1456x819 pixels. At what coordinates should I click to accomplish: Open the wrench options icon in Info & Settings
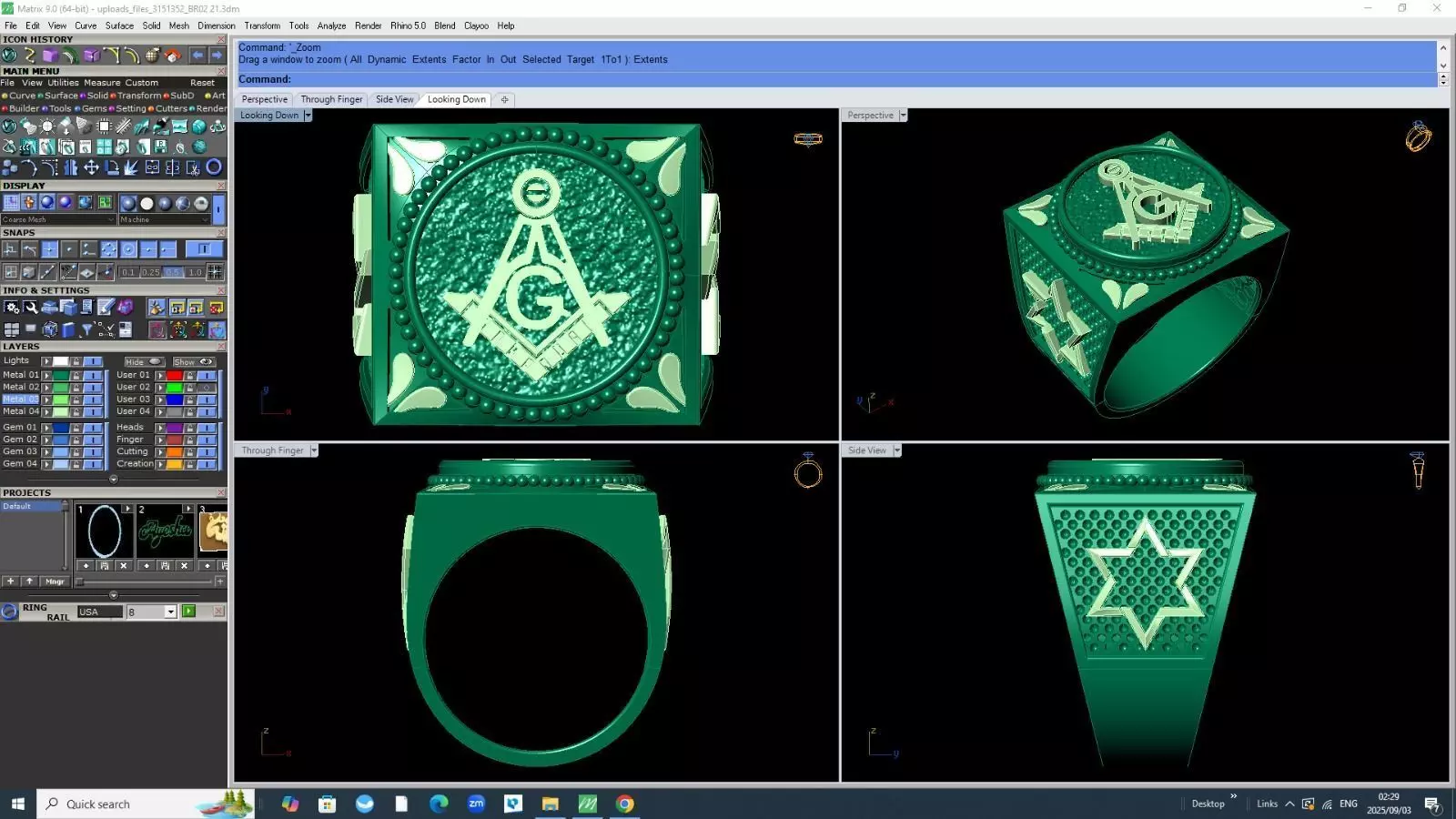(31, 308)
